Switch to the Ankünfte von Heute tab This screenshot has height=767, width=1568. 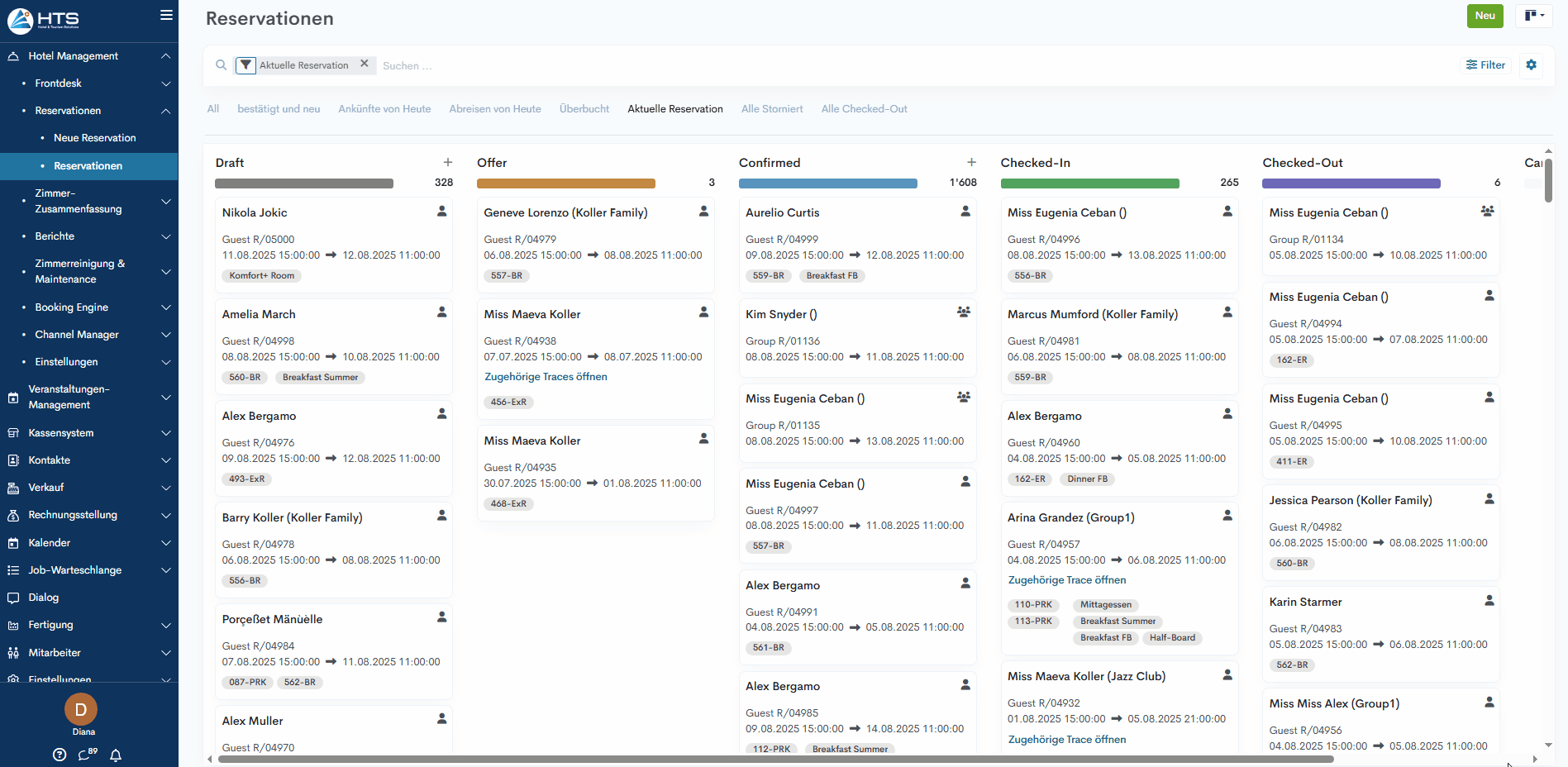pos(384,109)
